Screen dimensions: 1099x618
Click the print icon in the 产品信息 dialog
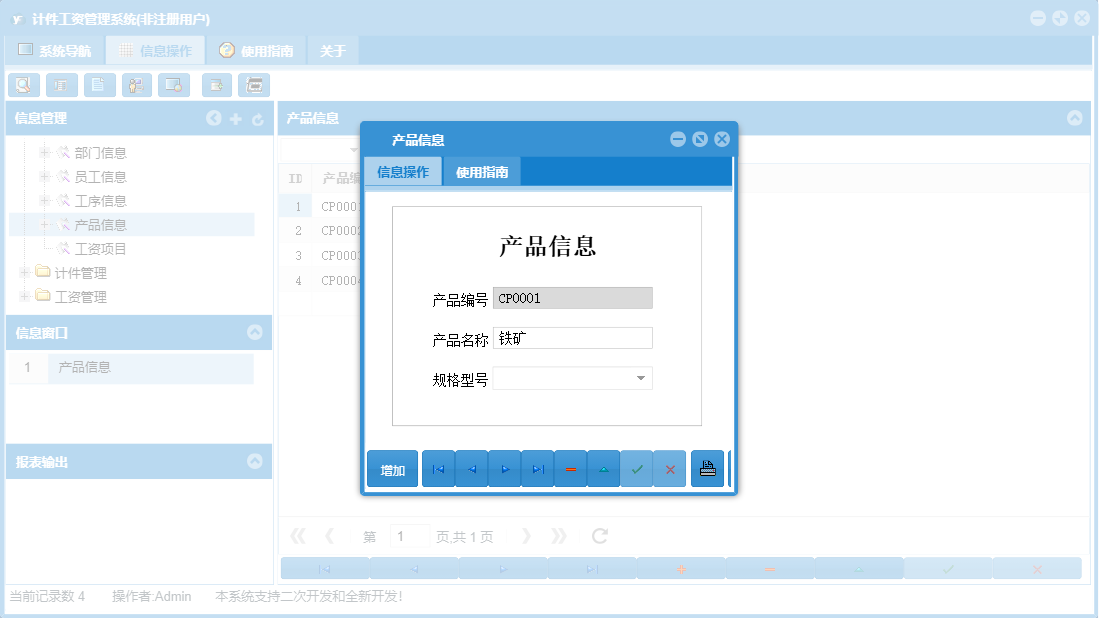(707, 468)
